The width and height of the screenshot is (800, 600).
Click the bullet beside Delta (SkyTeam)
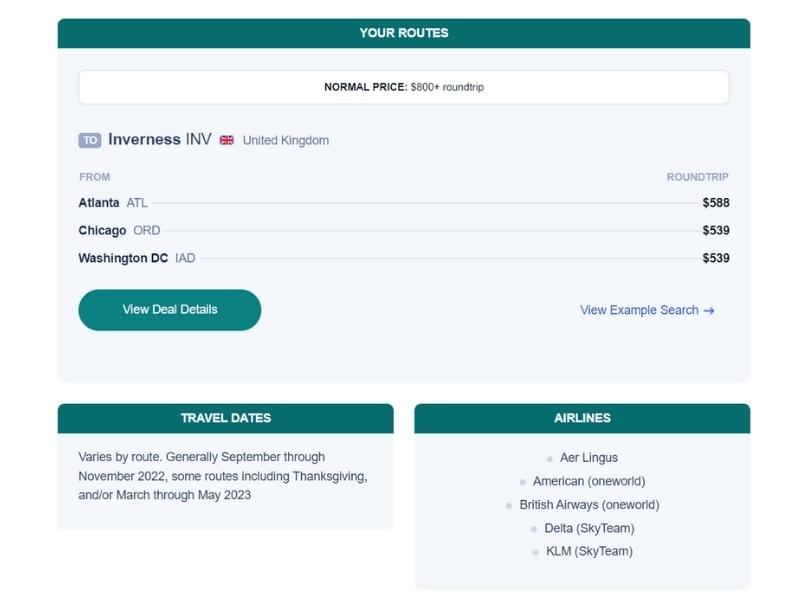pos(534,529)
